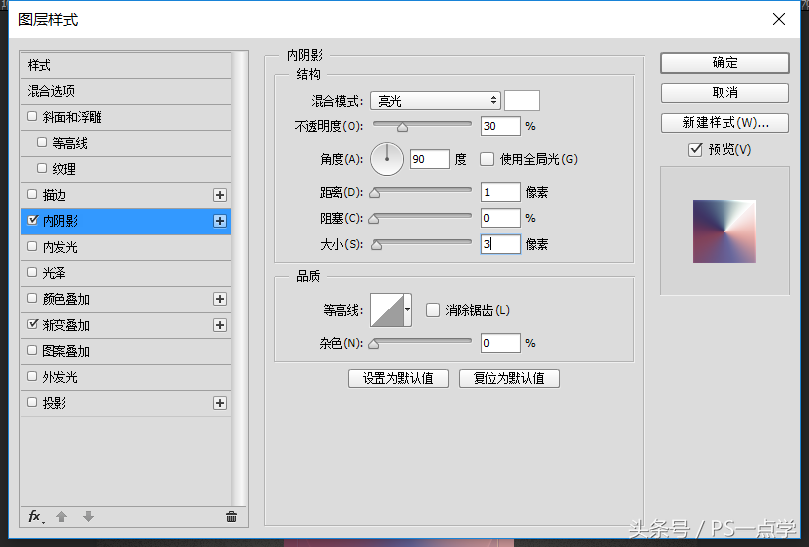Screen dimensions: 809x547
Task: Click the style preview gradient thumbnail
Action: tap(724, 231)
